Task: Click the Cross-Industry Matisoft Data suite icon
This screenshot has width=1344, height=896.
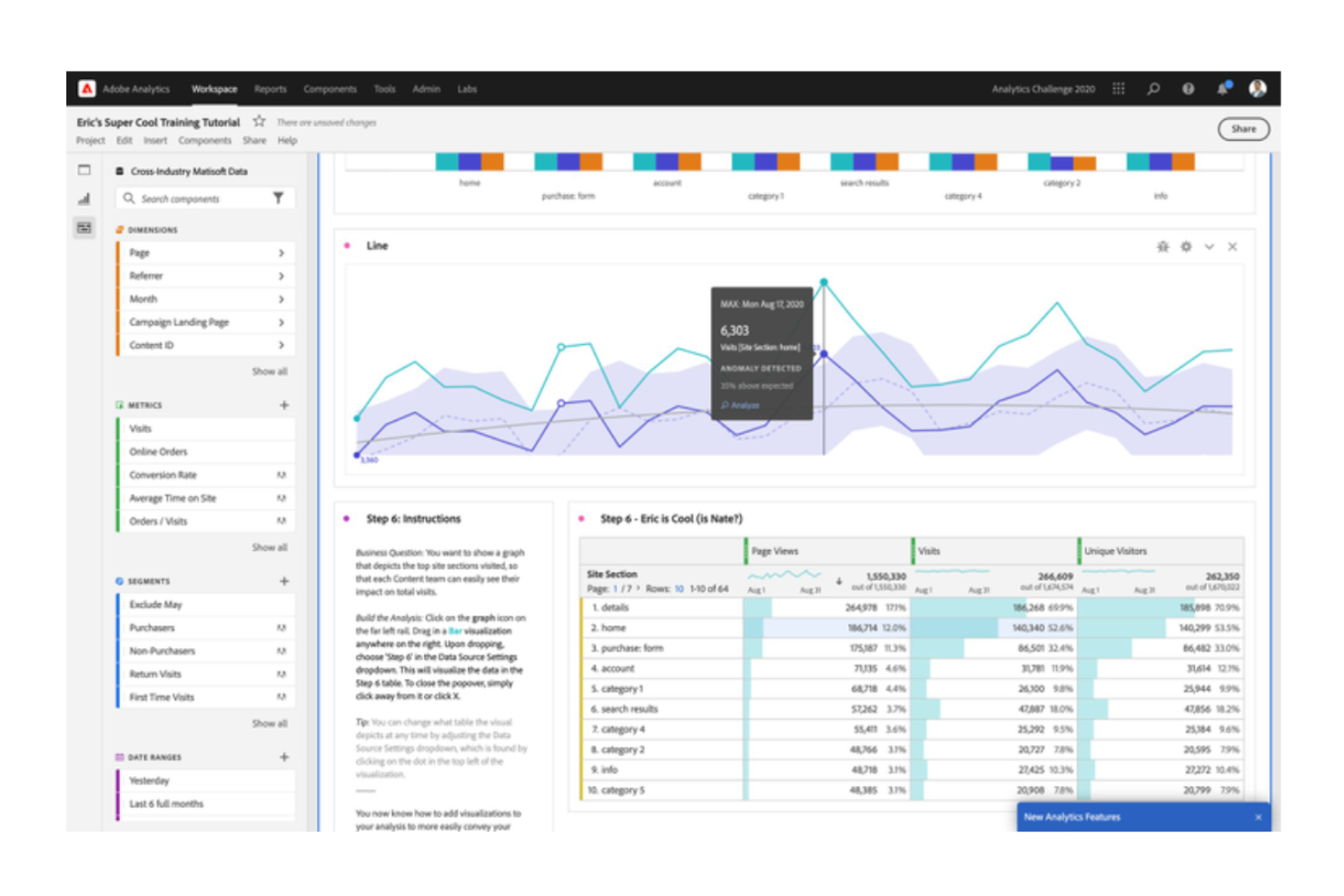Action: [120, 171]
